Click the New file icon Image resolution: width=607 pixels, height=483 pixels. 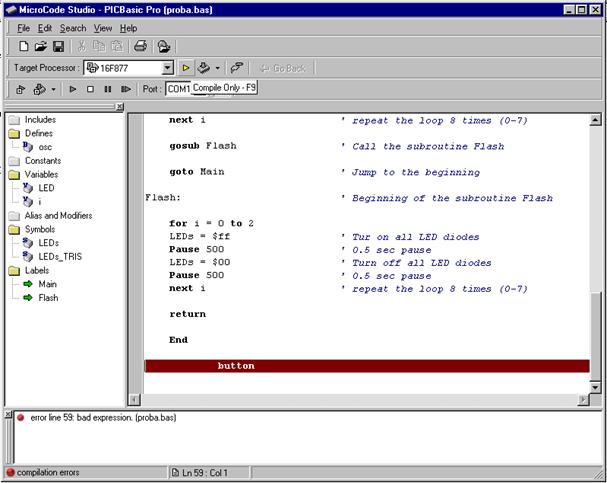tap(23, 47)
